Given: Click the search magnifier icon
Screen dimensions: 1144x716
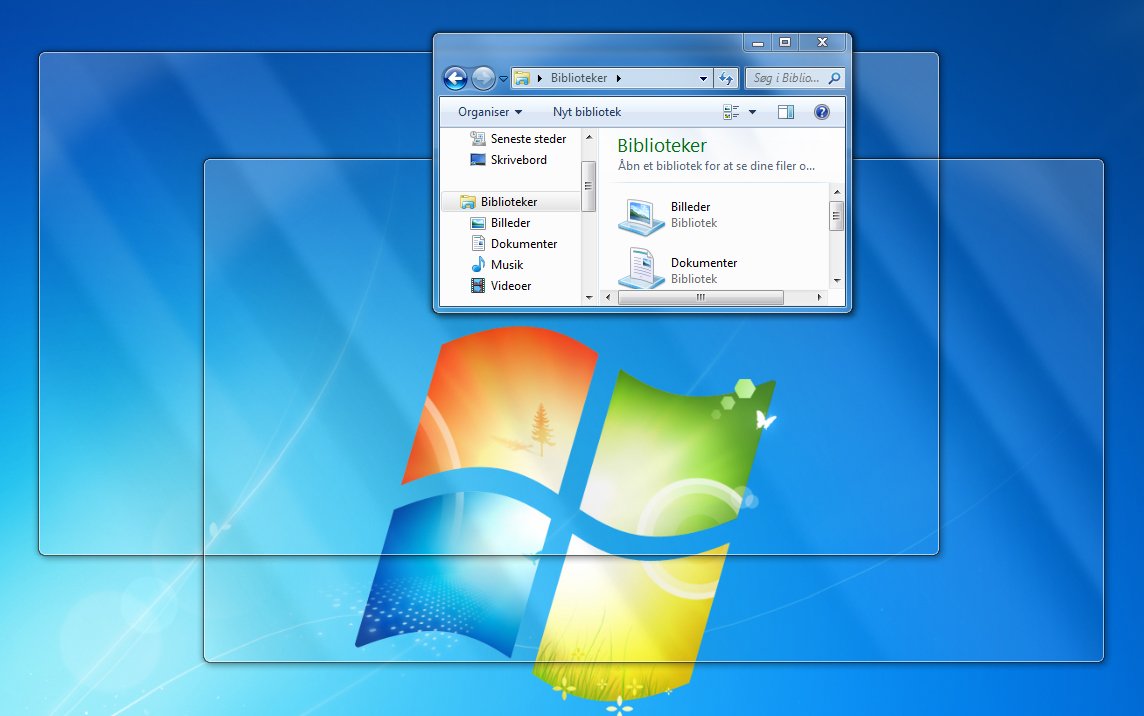Looking at the screenshot, I should (x=835, y=78).
